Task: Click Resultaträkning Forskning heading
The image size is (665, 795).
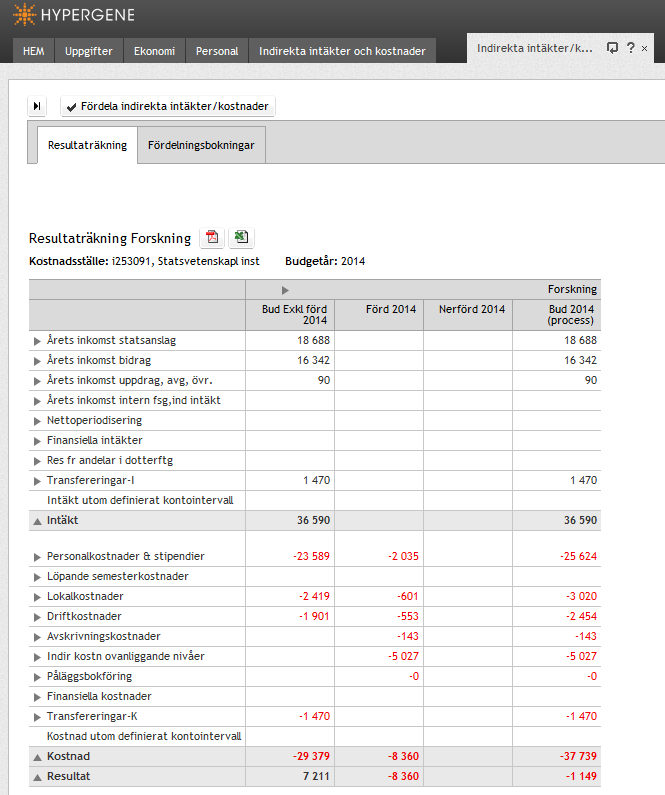Action: [110, 238]
